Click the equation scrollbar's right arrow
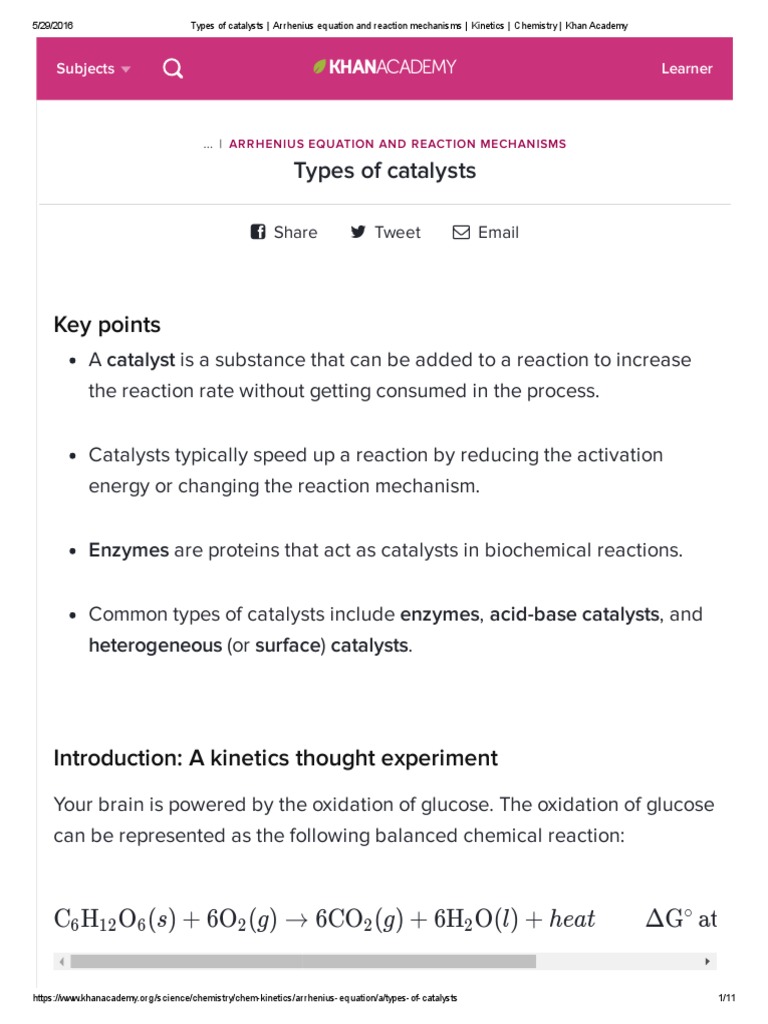768x1024 pixels. coord(708,961)
